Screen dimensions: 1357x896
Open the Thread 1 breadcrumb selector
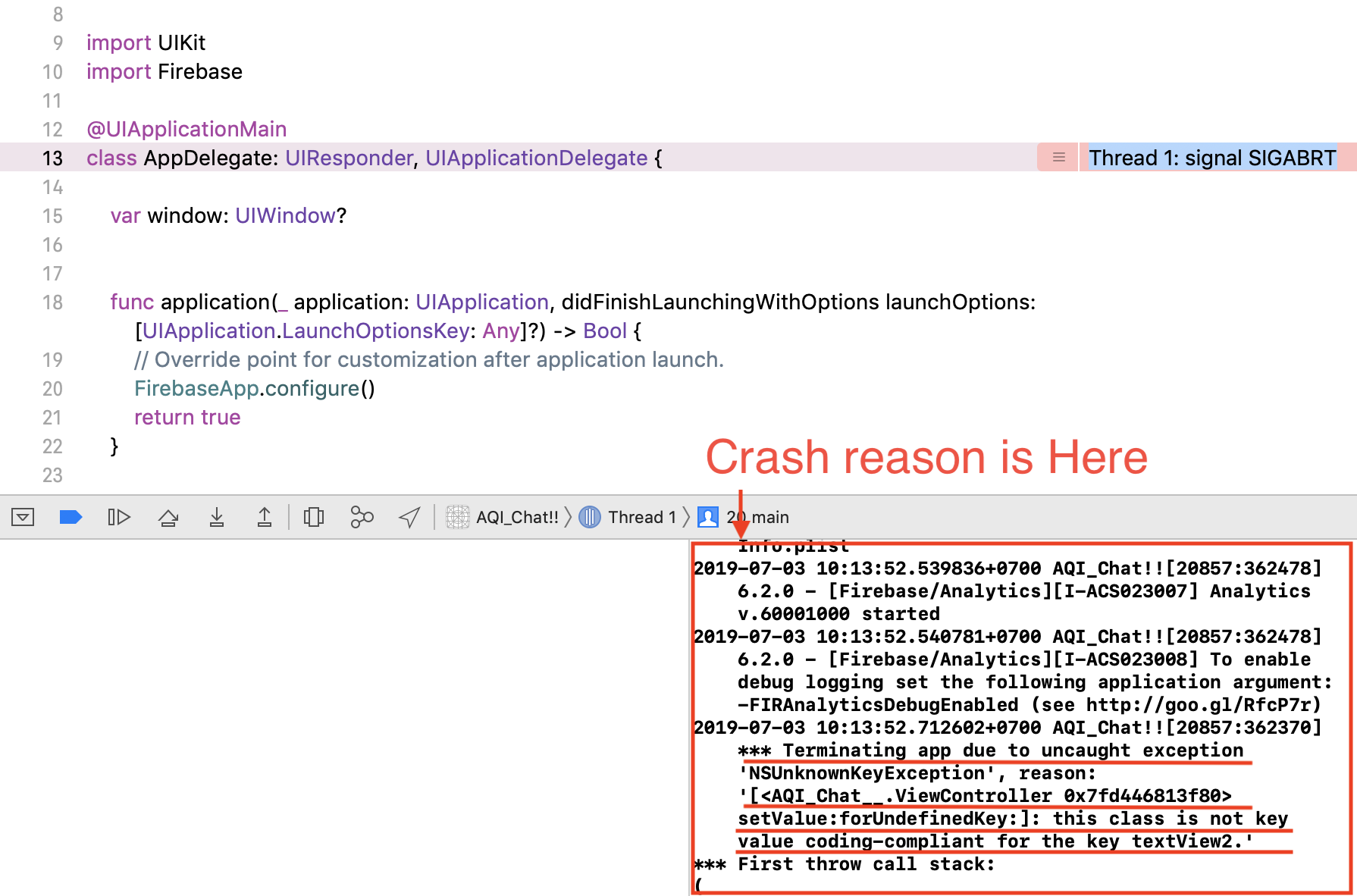[x=628, y=517]
